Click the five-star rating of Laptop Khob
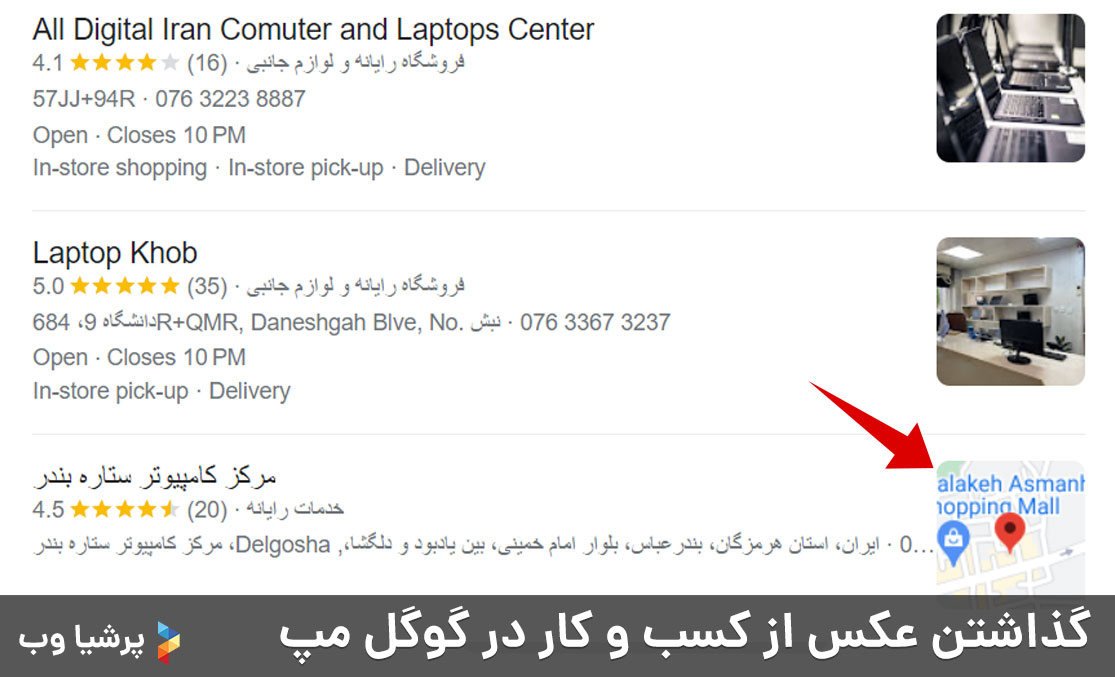This screenshot has height=677, width=1115. (x=125, y=287)
